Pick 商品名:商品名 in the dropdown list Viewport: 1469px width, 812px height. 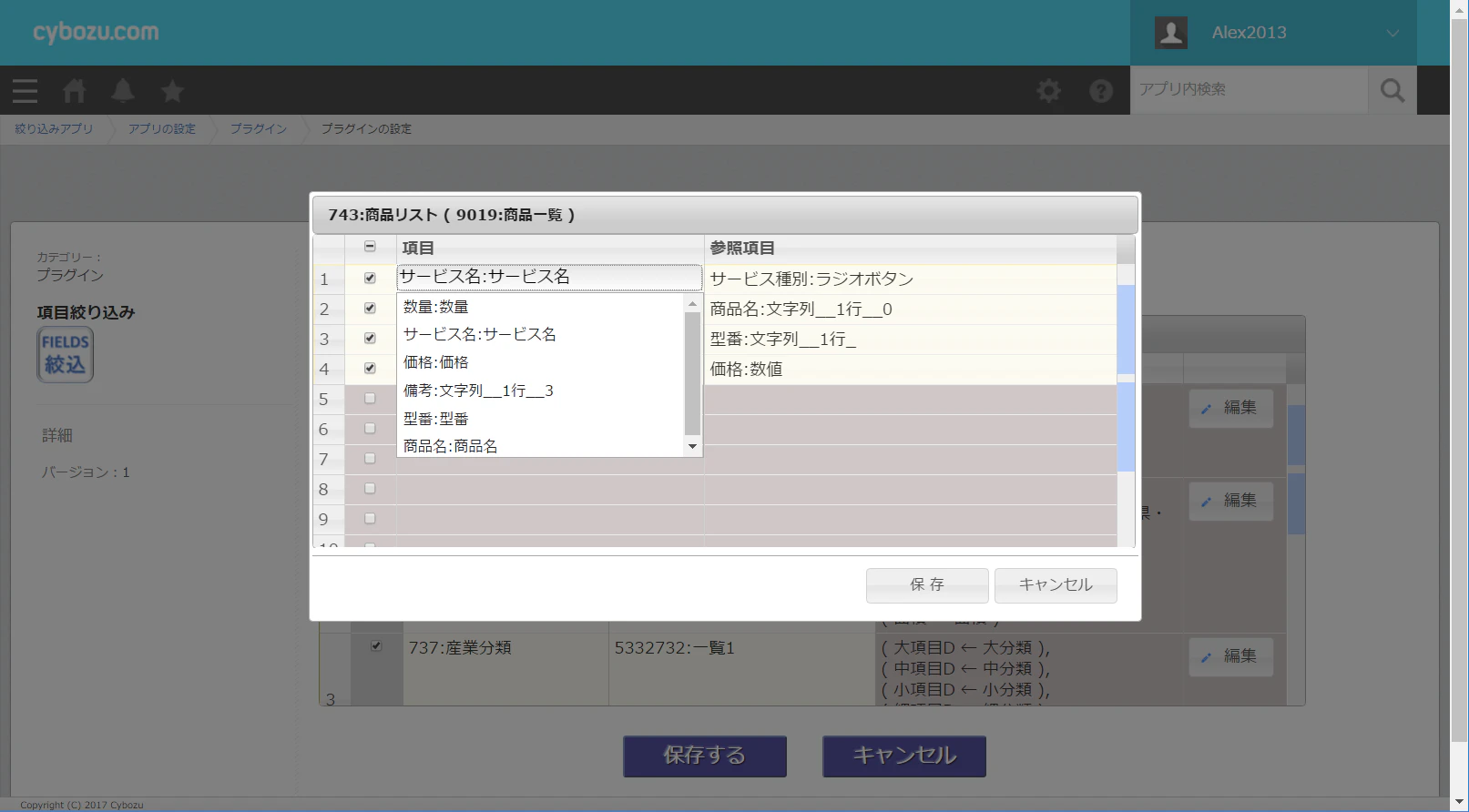pos(541,446)
